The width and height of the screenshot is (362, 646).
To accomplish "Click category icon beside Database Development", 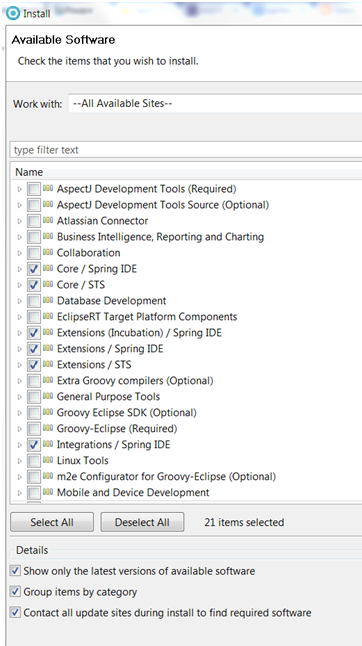I will 48,301.
